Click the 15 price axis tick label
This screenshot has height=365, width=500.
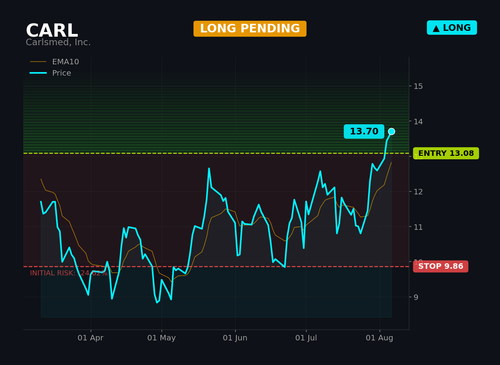[x=418, y=86]
